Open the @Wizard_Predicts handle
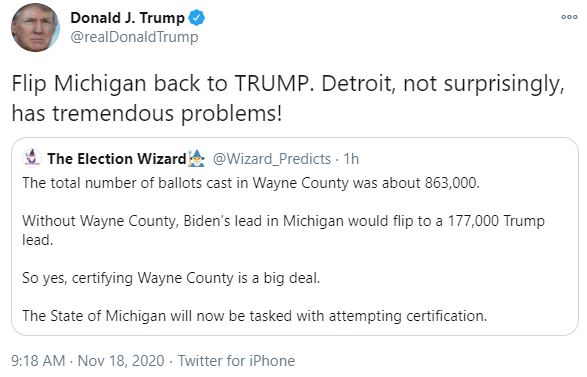 [x=272, y=159]
